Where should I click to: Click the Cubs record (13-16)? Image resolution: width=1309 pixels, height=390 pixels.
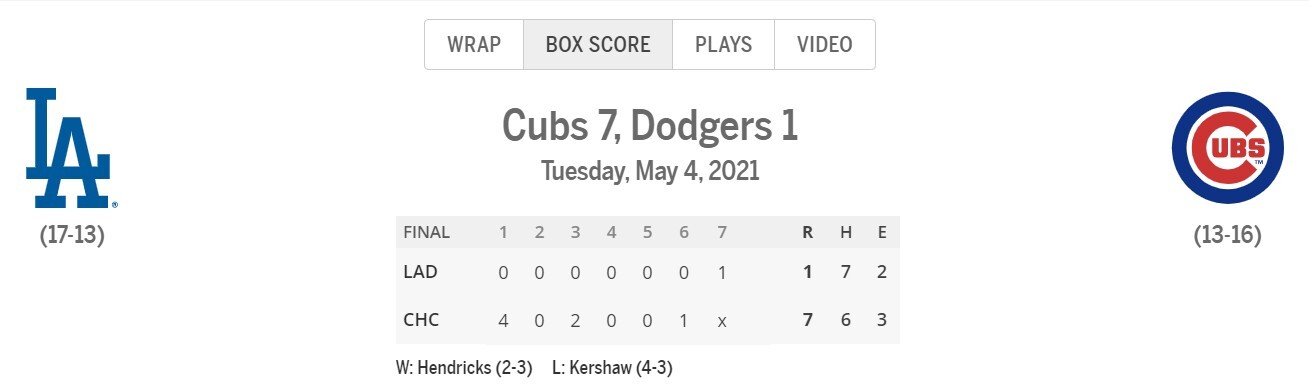[1227, 236]
